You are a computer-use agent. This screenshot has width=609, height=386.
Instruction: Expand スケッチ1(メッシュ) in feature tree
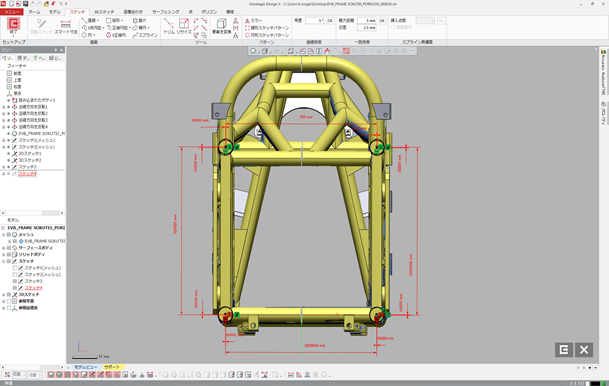point(3,140)
